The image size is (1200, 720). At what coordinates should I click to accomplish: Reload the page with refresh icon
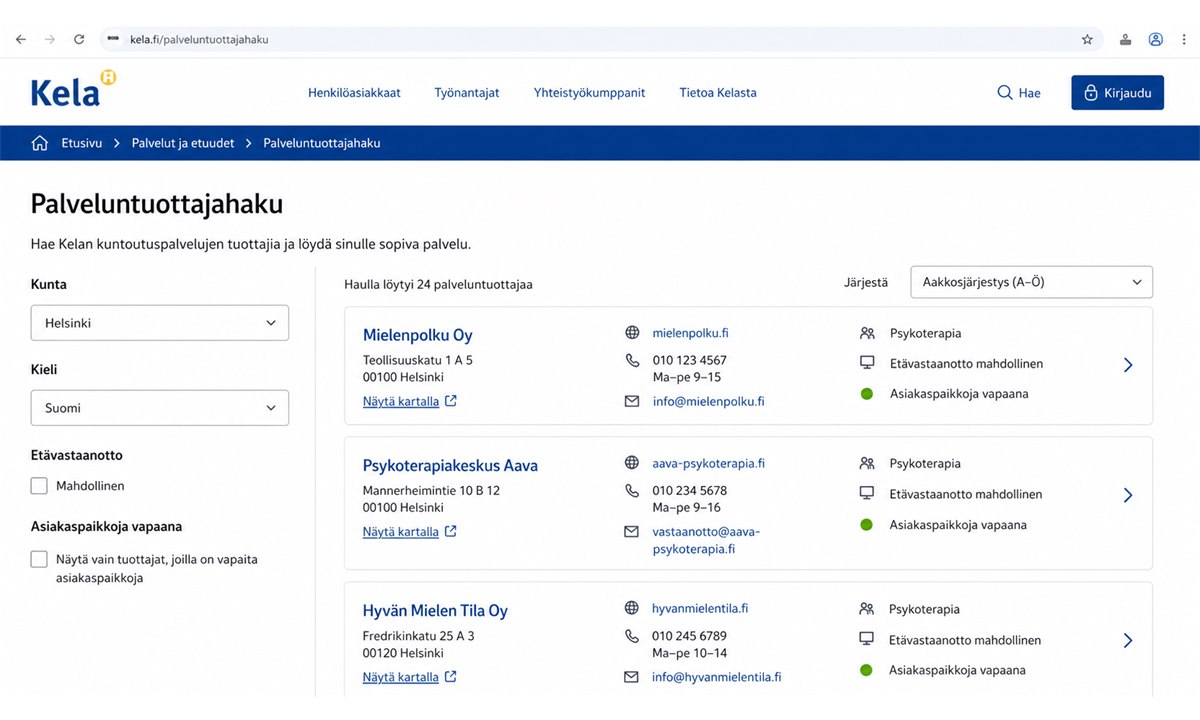[79, 40]
